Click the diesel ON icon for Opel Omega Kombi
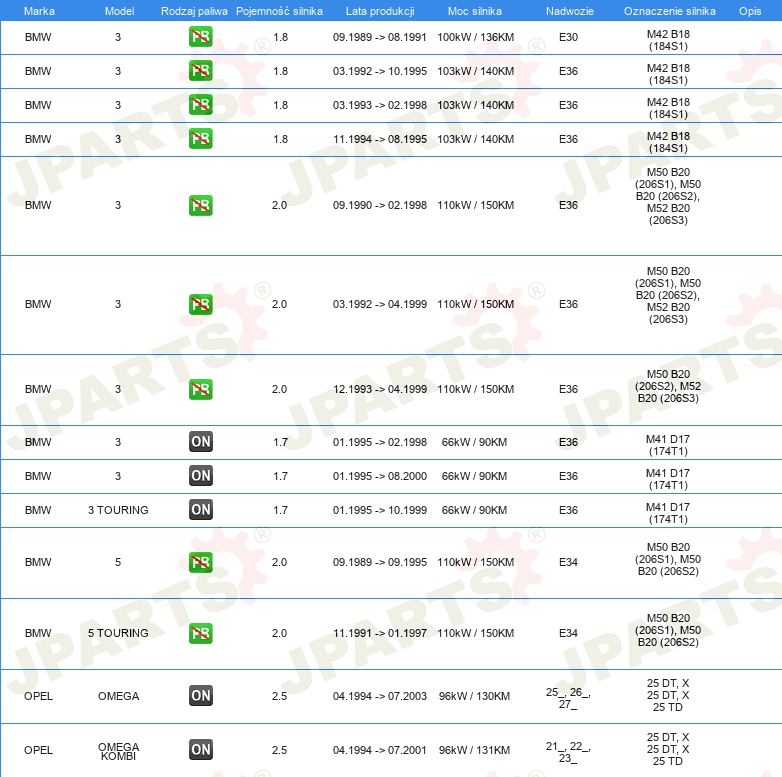 click(200, 749)
